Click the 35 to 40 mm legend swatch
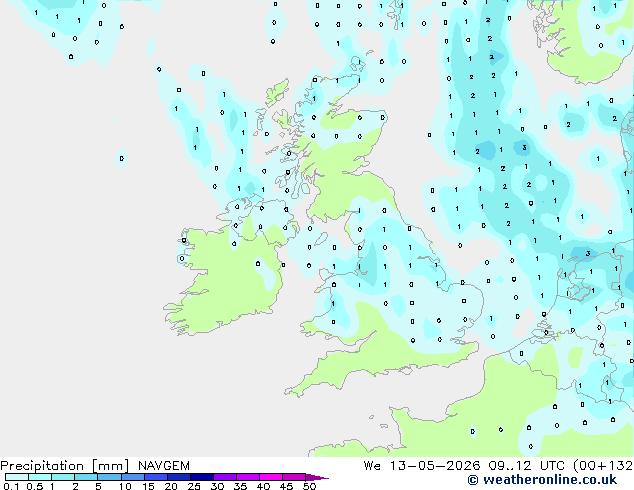 (247, 477)
